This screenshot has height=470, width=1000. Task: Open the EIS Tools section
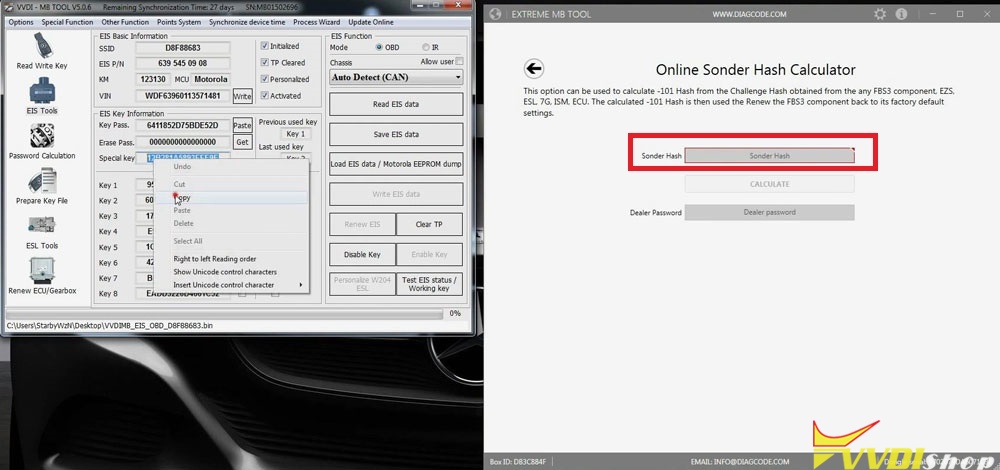click(41, 96)
